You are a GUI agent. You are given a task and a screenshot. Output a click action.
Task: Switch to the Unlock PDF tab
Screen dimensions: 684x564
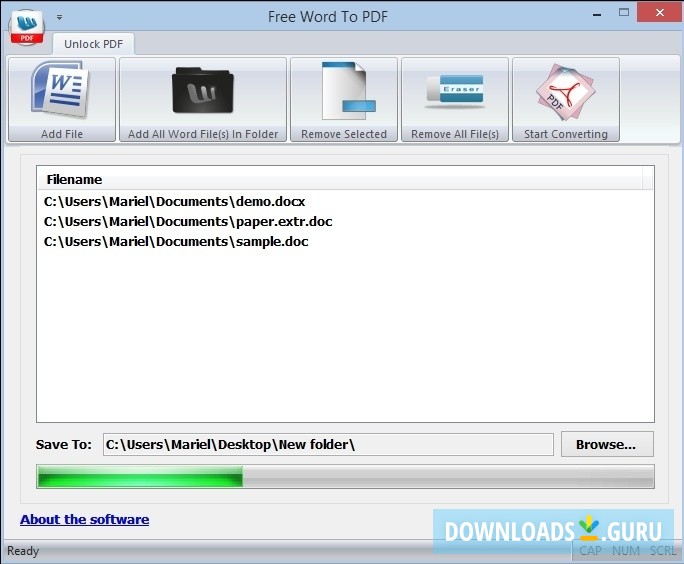pos(93,44)
